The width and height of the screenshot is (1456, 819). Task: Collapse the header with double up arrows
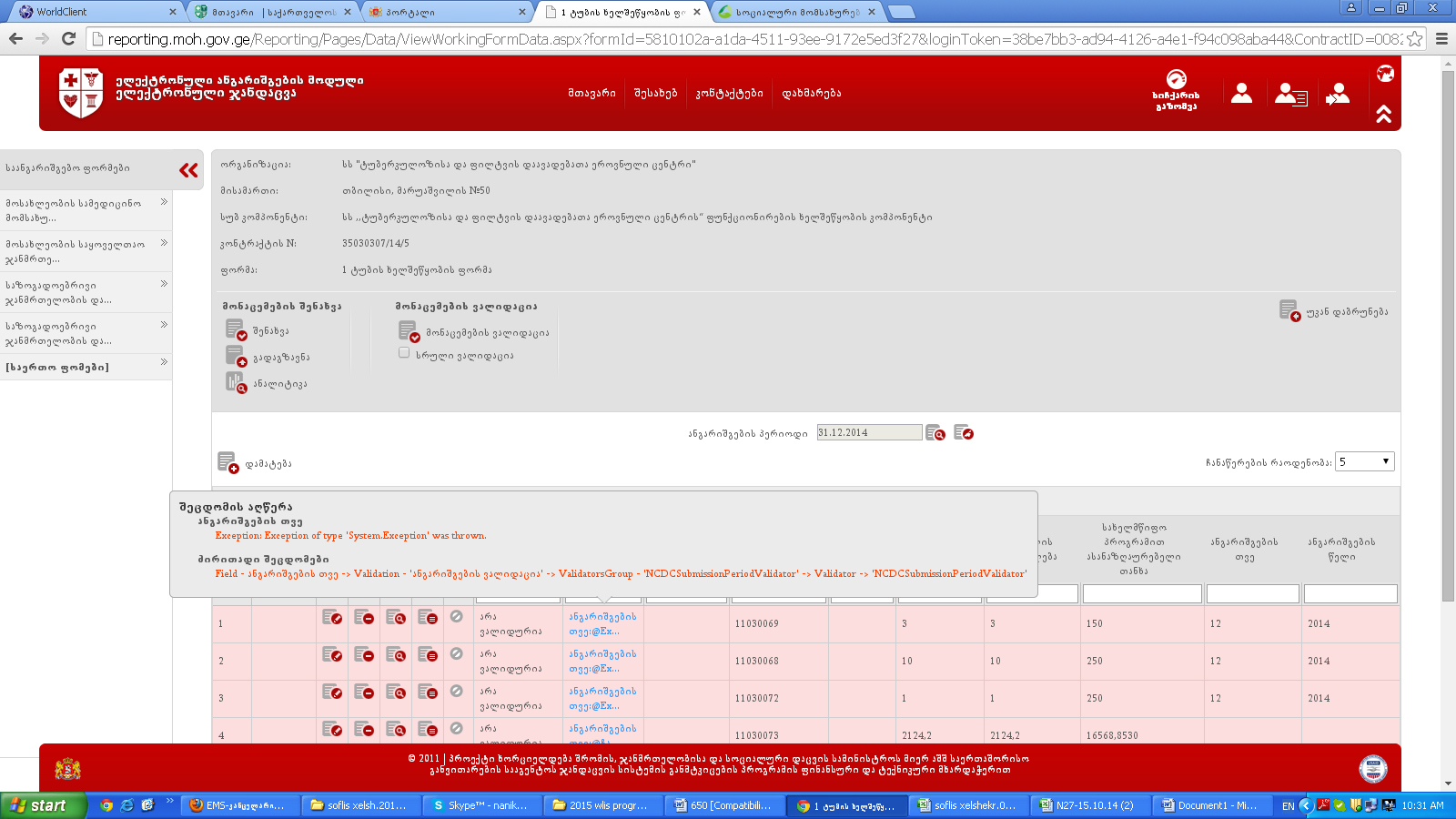click(x=1383, y=114)
